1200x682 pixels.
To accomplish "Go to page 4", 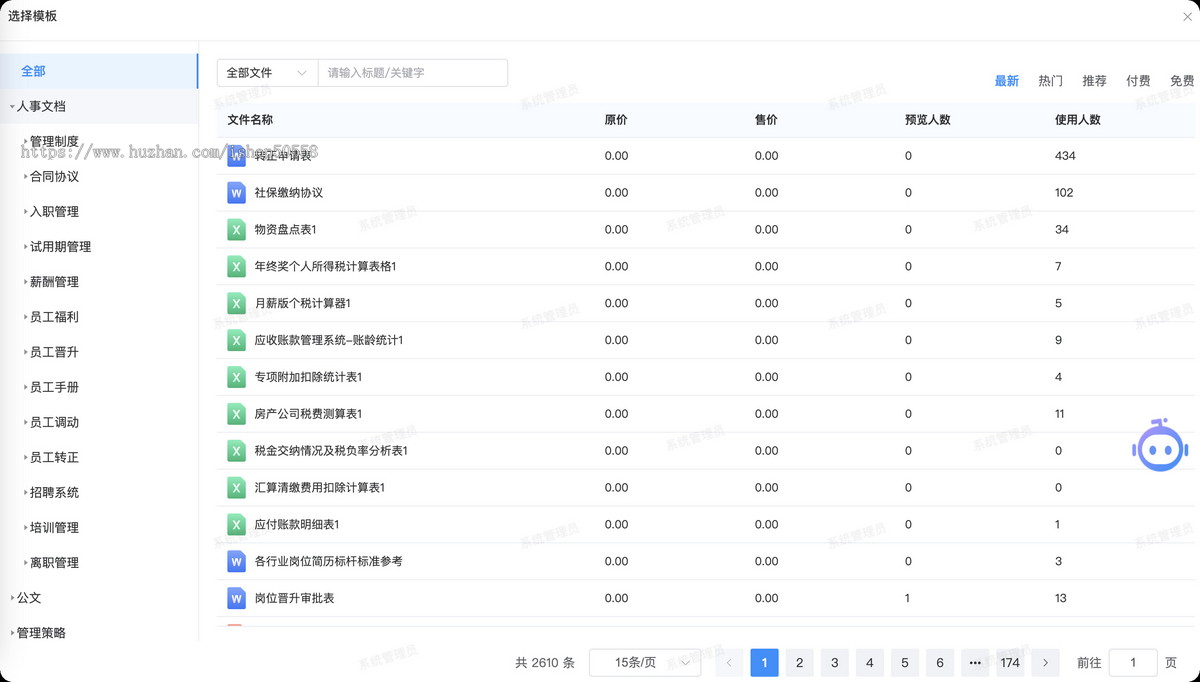I will 869,663.
